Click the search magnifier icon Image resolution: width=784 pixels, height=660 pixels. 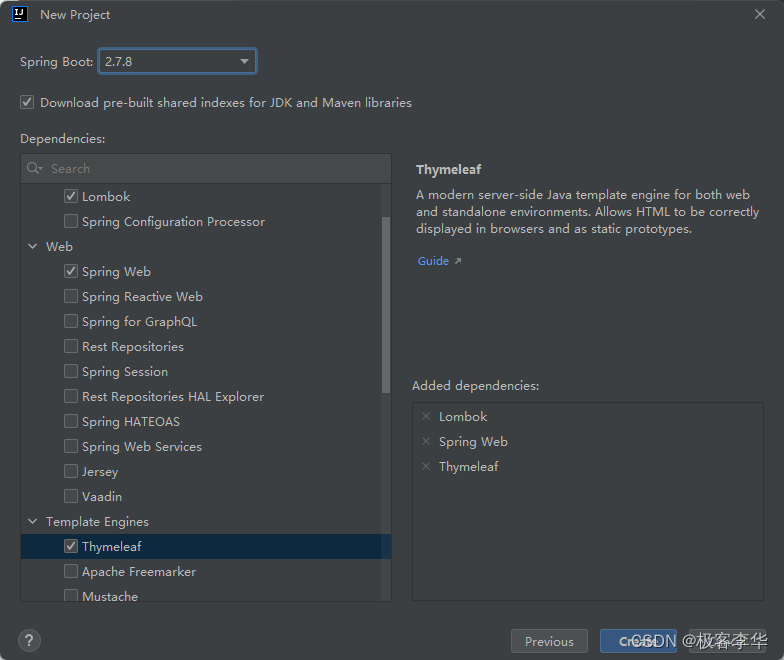(34, 168)
